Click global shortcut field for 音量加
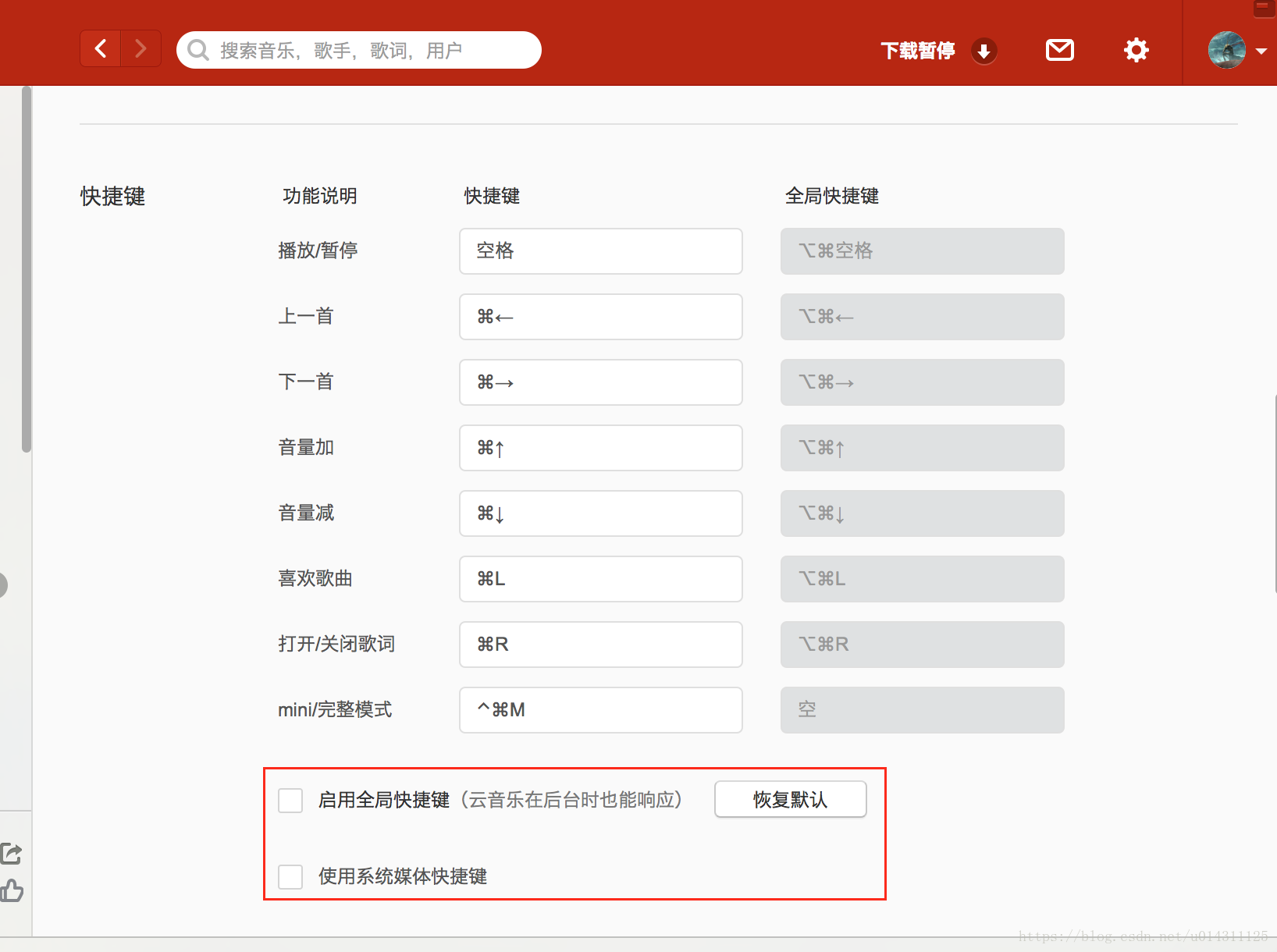The width and height of the screenshot is (1277, 952). tap(923, 448)
